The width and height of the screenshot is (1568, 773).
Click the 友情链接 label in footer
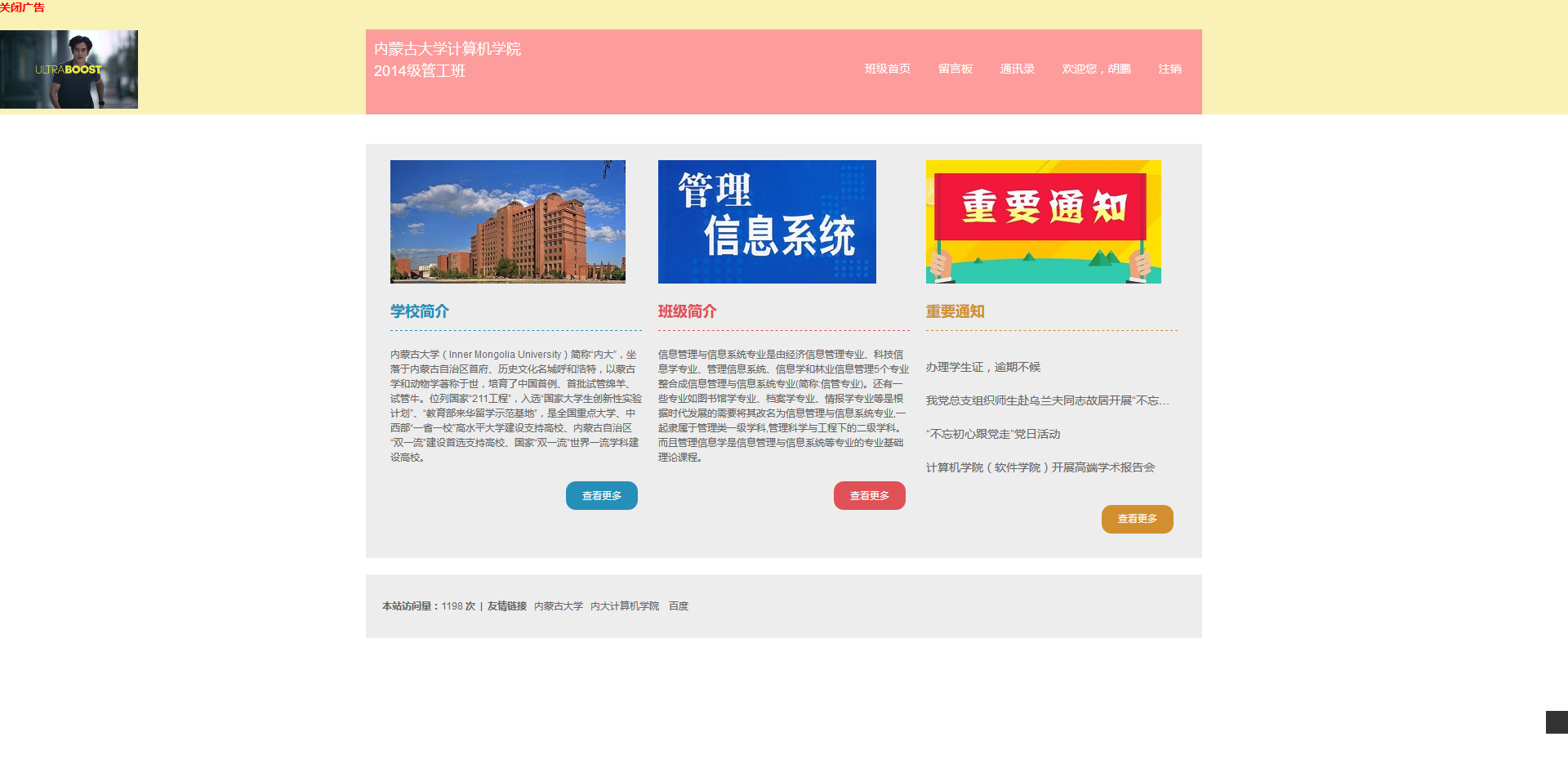click(507, 606)
